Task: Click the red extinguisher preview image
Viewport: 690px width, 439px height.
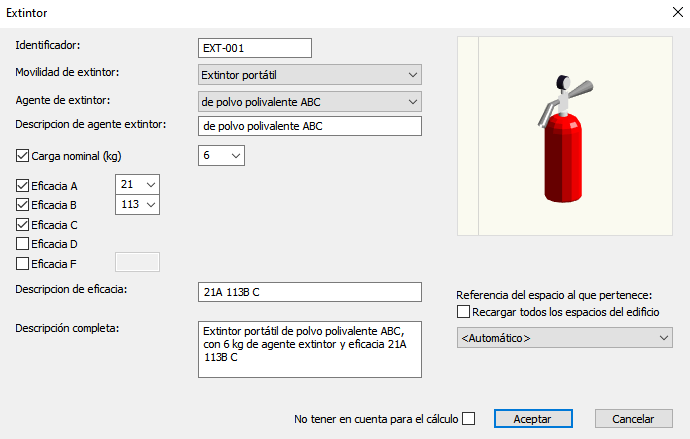Action: pyautogui.click(x=565, y=135)
